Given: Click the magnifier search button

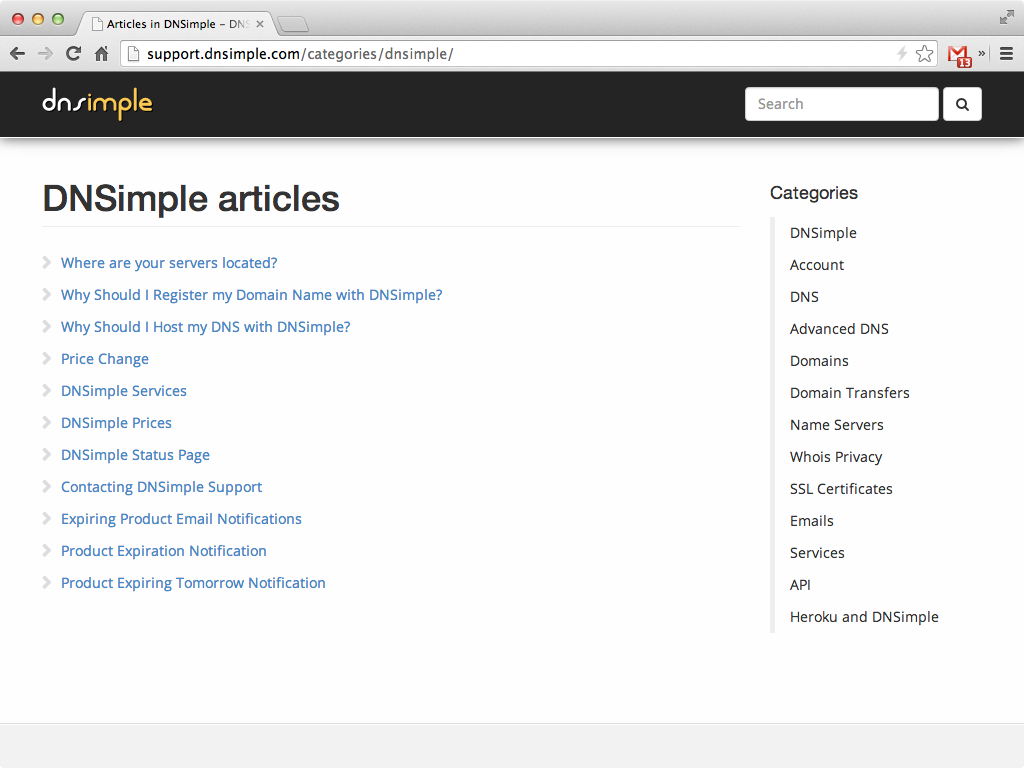Looking at the screenshot, I should tap(962, 104).
